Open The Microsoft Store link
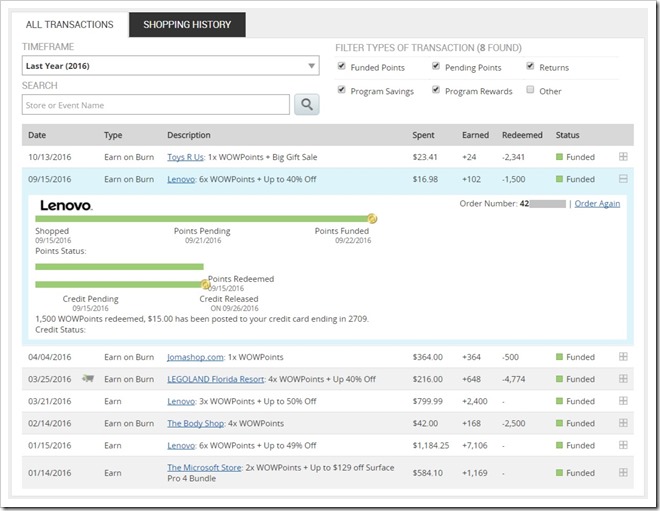The width and height of the screenshot is (660, 511). tap(204, 467)
